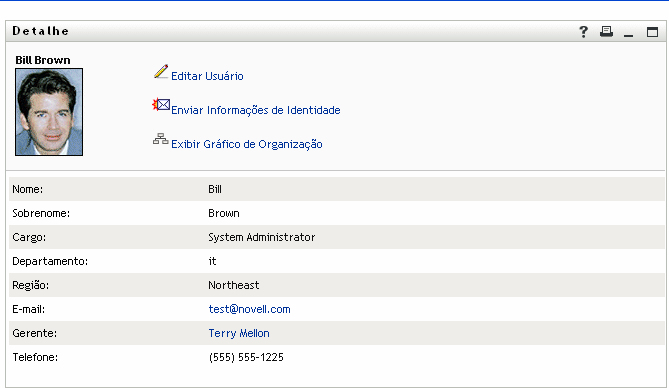The height and width of the screenshot is (388, 669).
Task: Click the phone number (555) 555-1225
Action: pos(246,357)
